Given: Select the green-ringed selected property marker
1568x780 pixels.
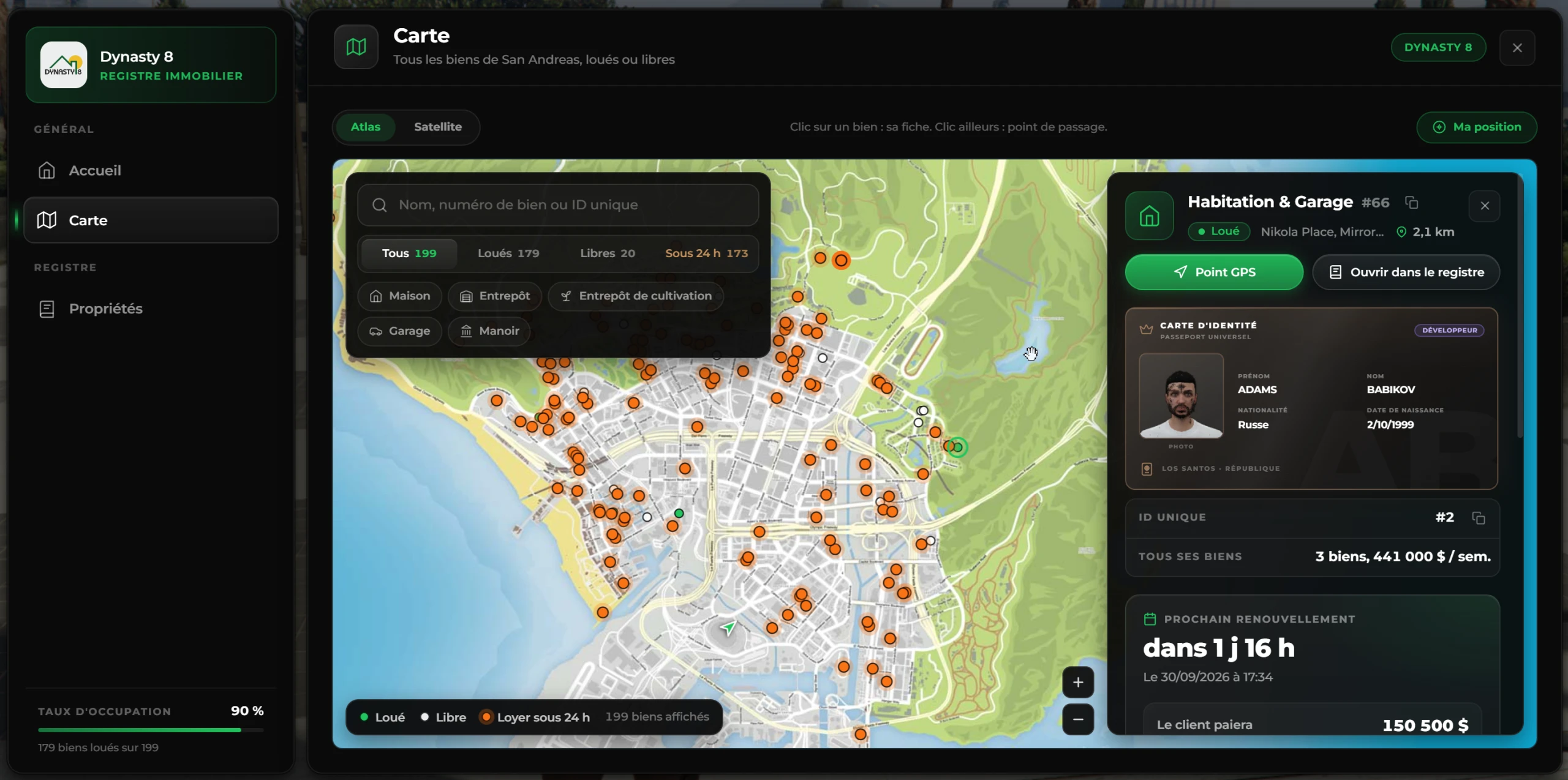Looking at the screenshot, I should [957, 448].
